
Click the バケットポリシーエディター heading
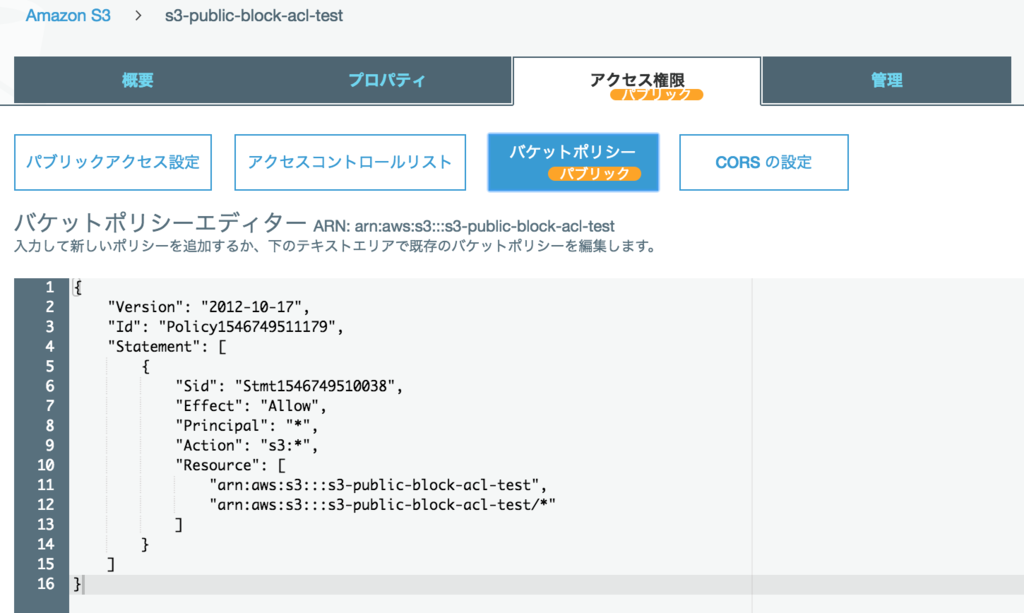[x=160, y=223]
